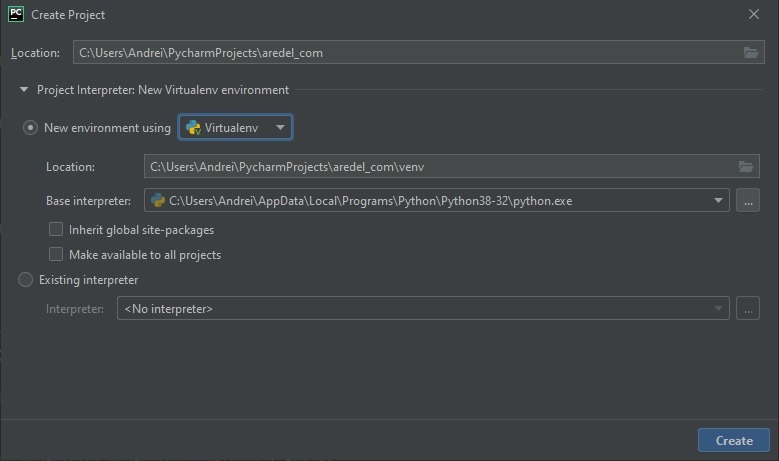Viewport: 779px width, 461px height.
Task: Enable Inherit global site-packages checkbox
Action: [x=56, y=229]
